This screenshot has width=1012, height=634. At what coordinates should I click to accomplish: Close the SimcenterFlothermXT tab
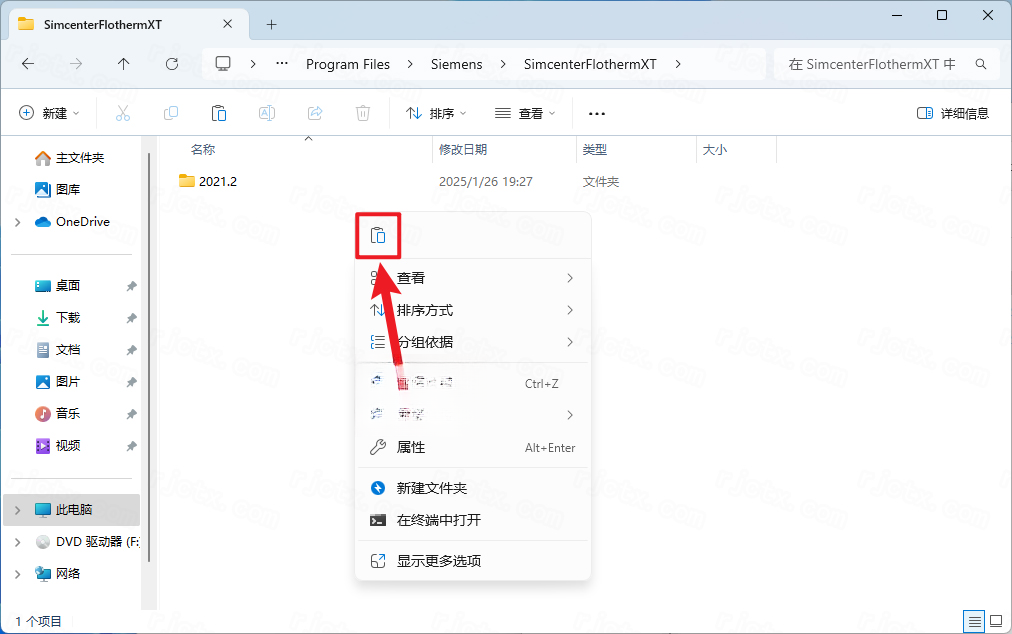point(228,24)
